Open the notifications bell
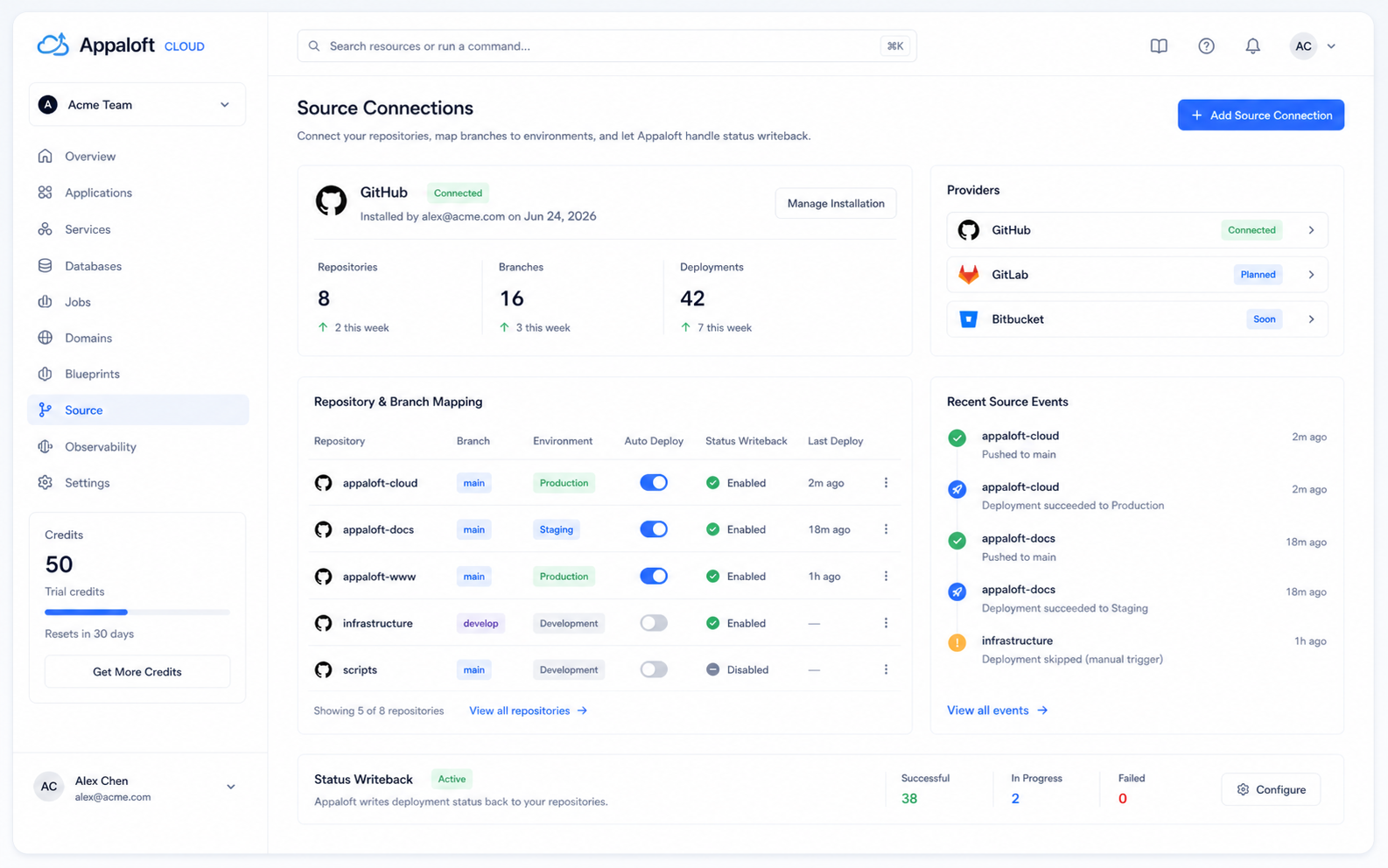This screenshot has height=868, width=1388. tap(1252, 46)
